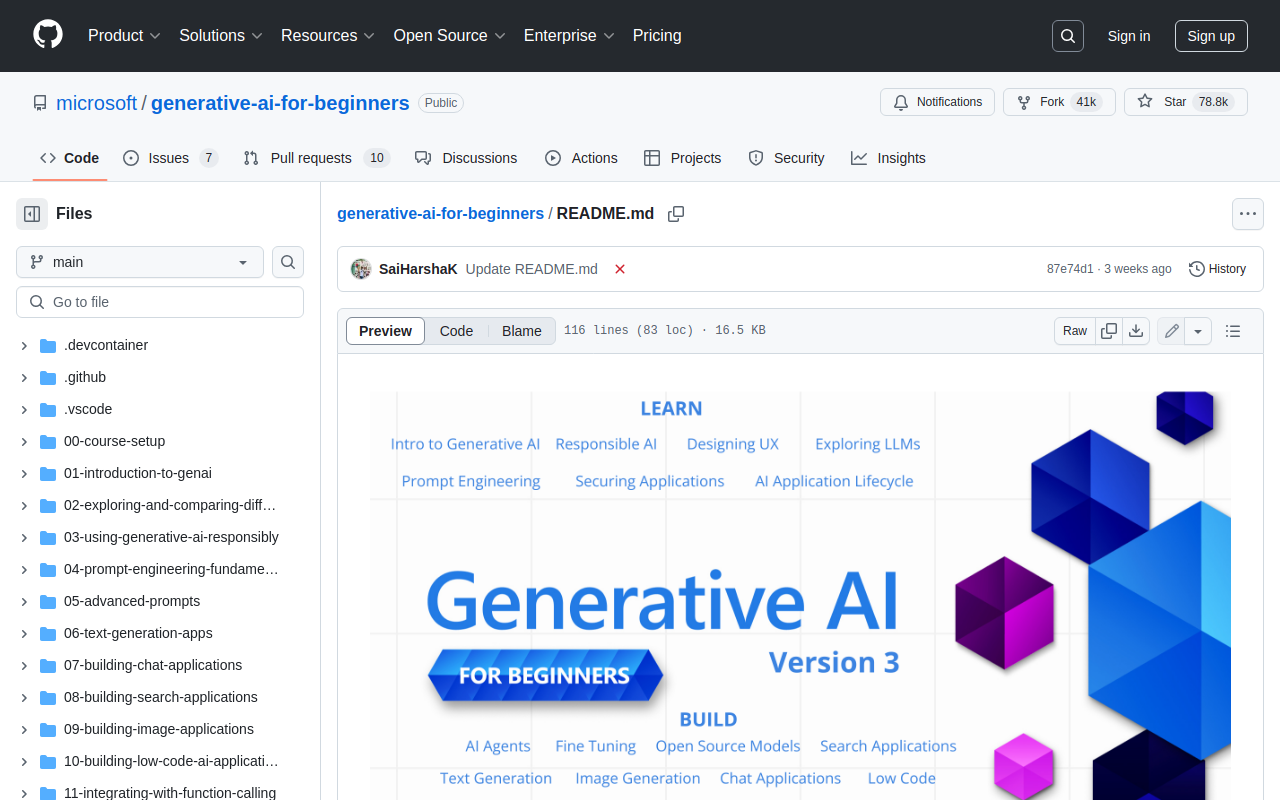Open the microsoft organization link
Viewport: 1280px width, 800px height.
96,103
